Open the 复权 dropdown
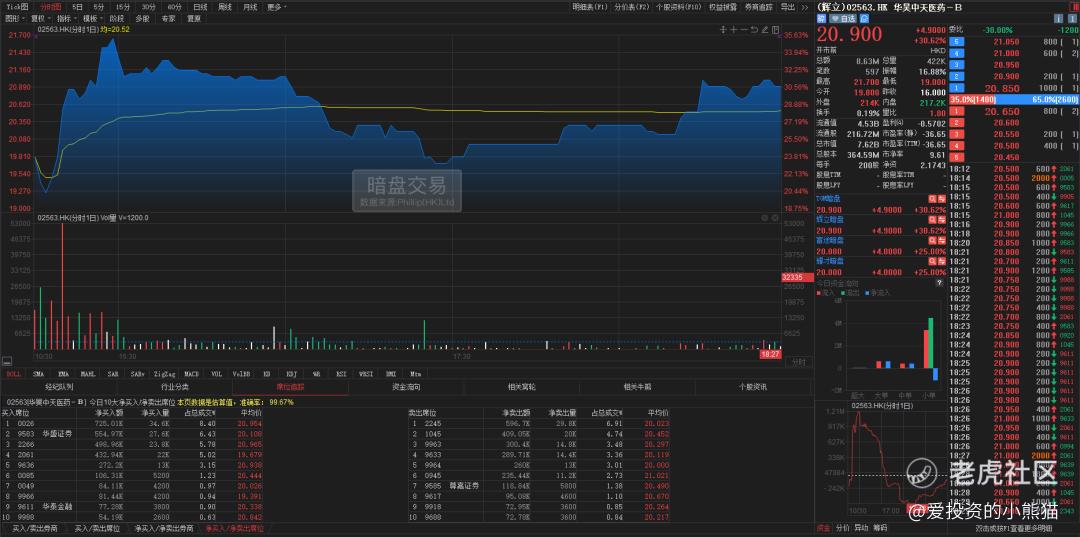Screen dimensions: 1080x537 click(39, 19)
